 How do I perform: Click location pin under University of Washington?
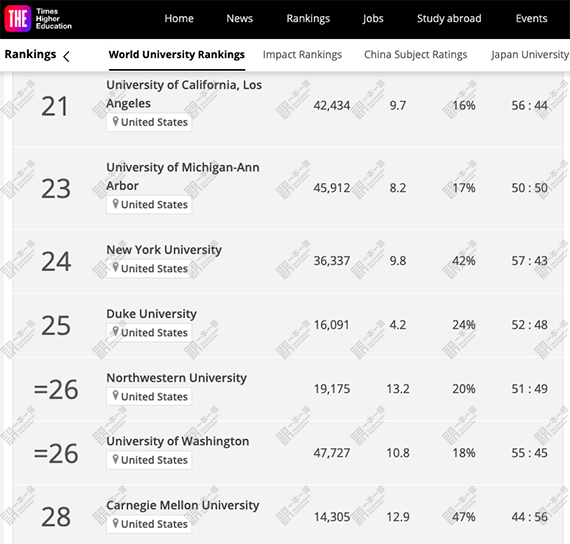point(115,459)
